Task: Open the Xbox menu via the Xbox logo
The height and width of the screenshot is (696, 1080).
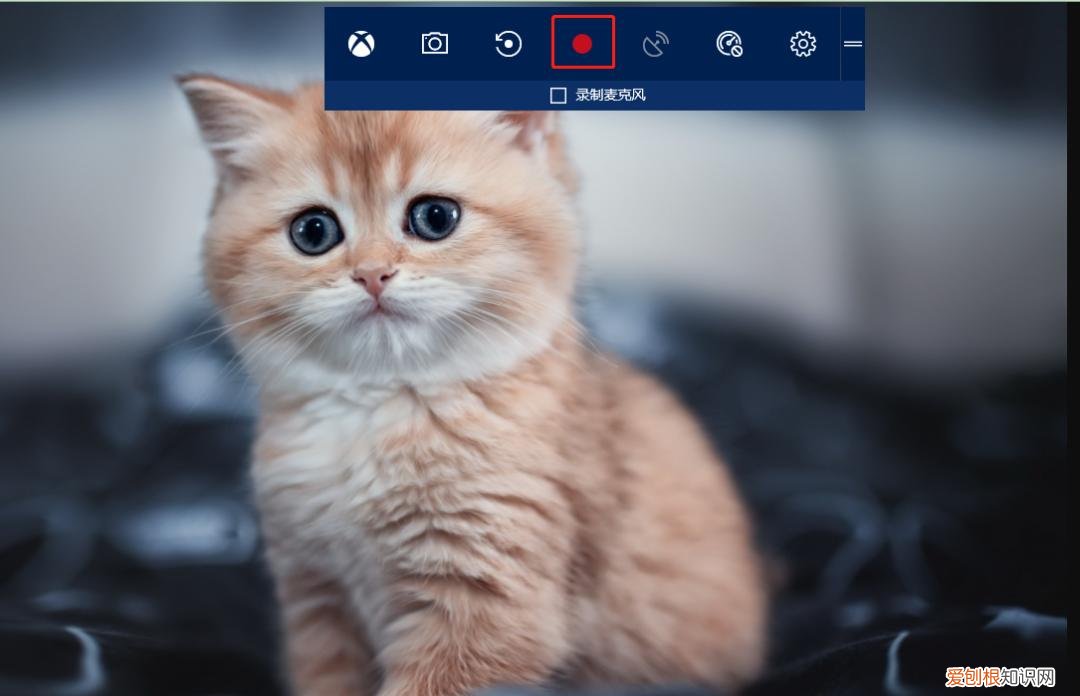Action: coord(361,43)
